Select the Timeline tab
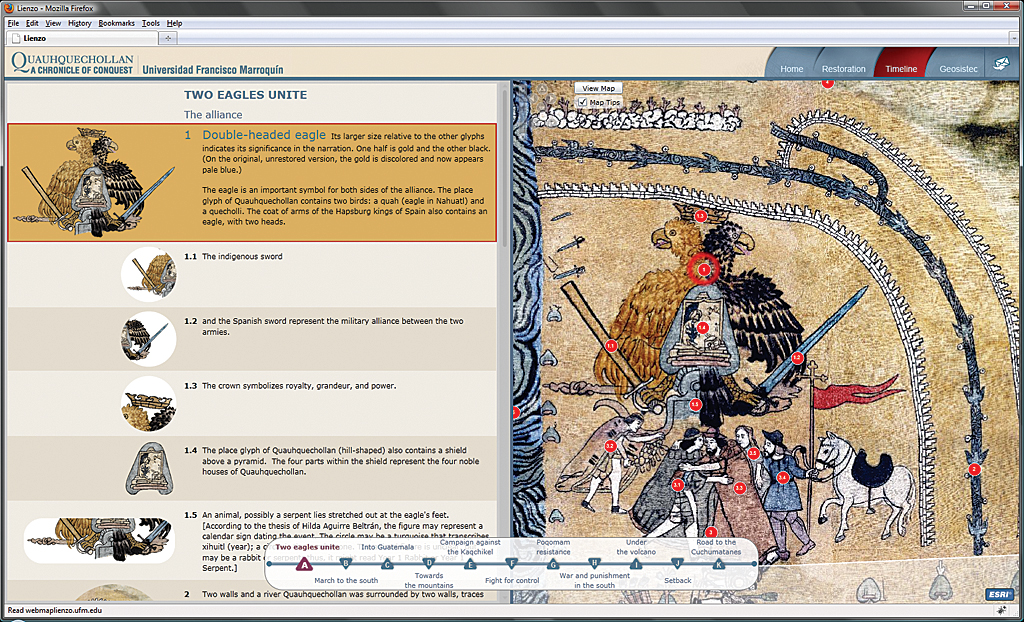 point(901,69)
